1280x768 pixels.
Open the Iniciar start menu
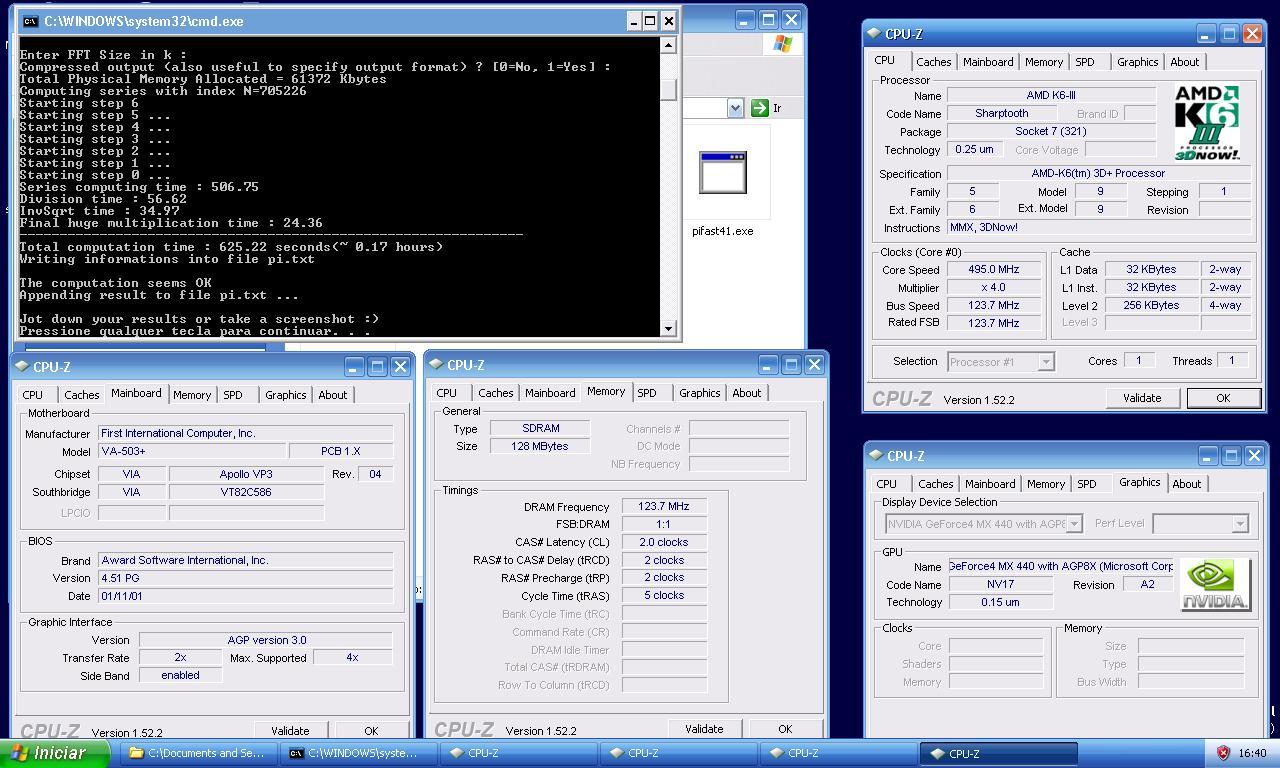[55, 753]
